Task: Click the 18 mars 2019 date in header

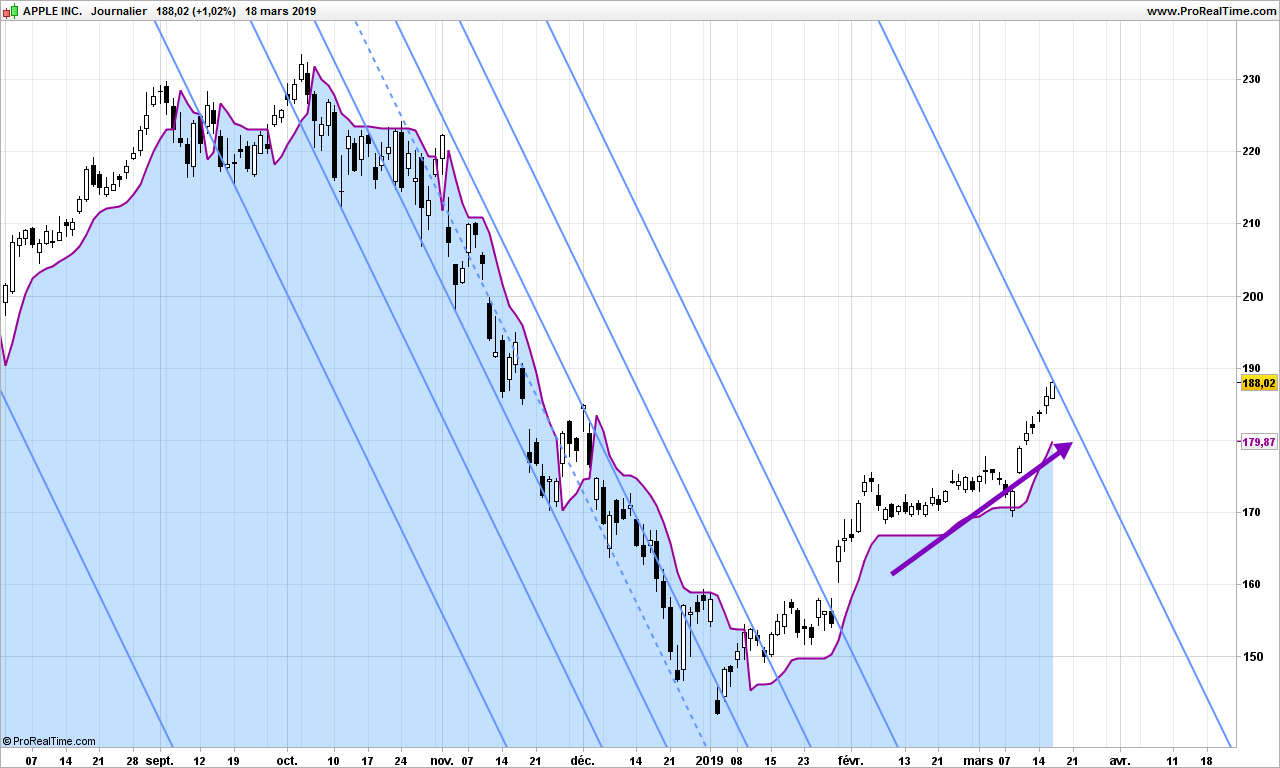Action: coord(280,11)
